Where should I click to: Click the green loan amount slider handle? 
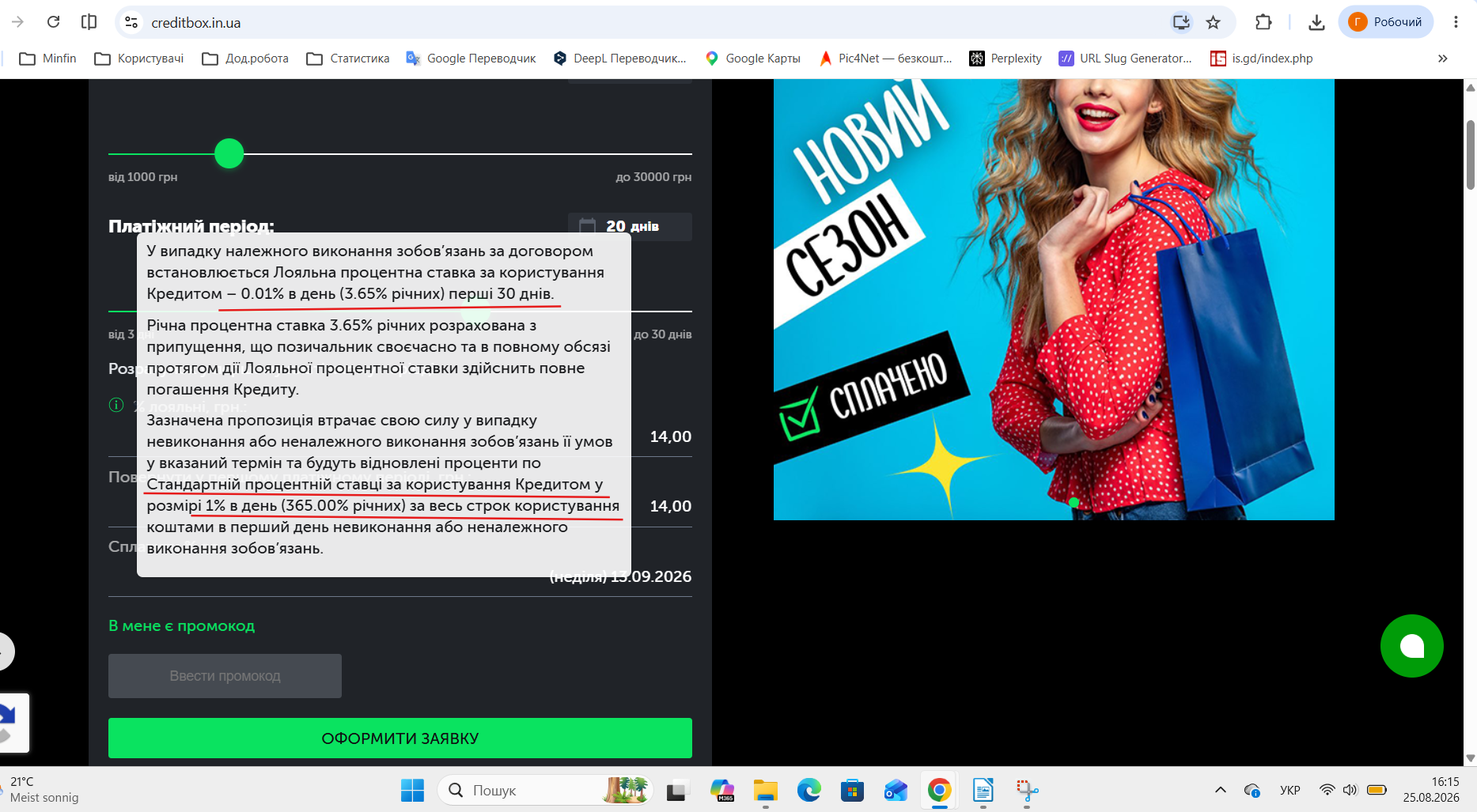point(229,153)
